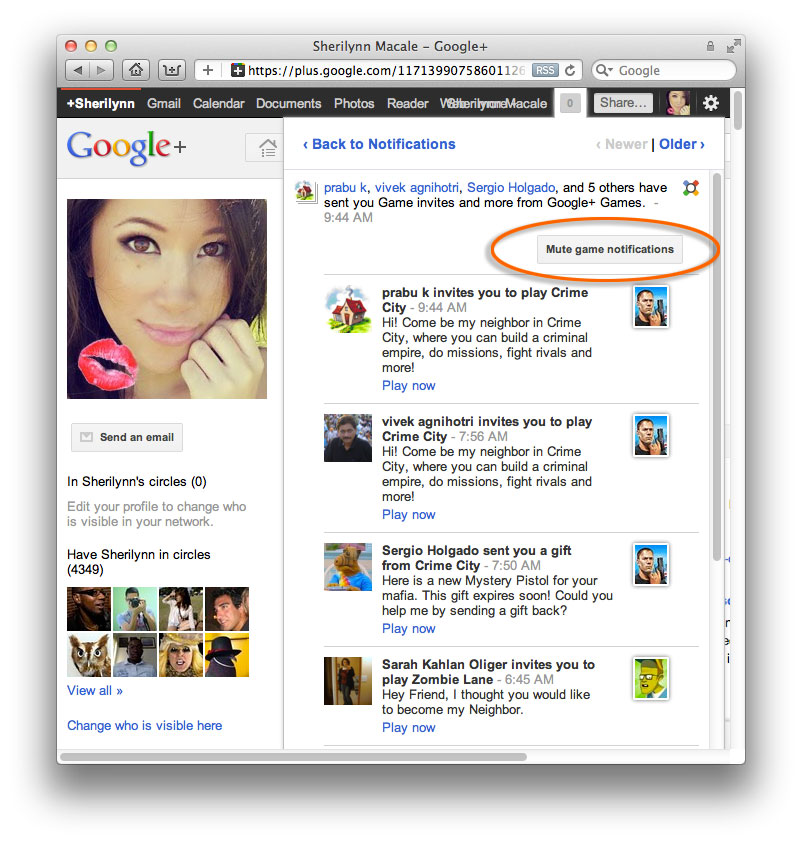Open Calendar from the Google bar
The height and width of the screenshot is (843, 802).
pyautogui.click(x=218, y=103)
